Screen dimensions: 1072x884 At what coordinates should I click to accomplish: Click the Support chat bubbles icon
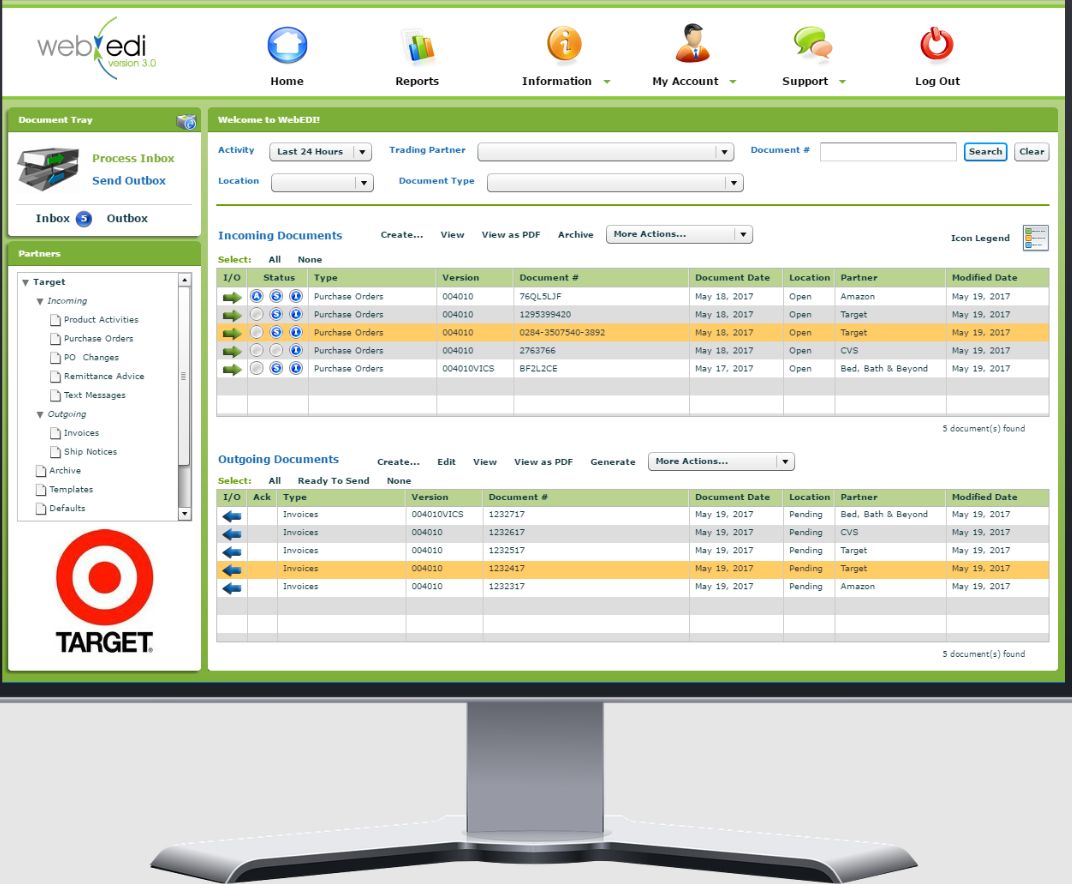coord(813,44)
